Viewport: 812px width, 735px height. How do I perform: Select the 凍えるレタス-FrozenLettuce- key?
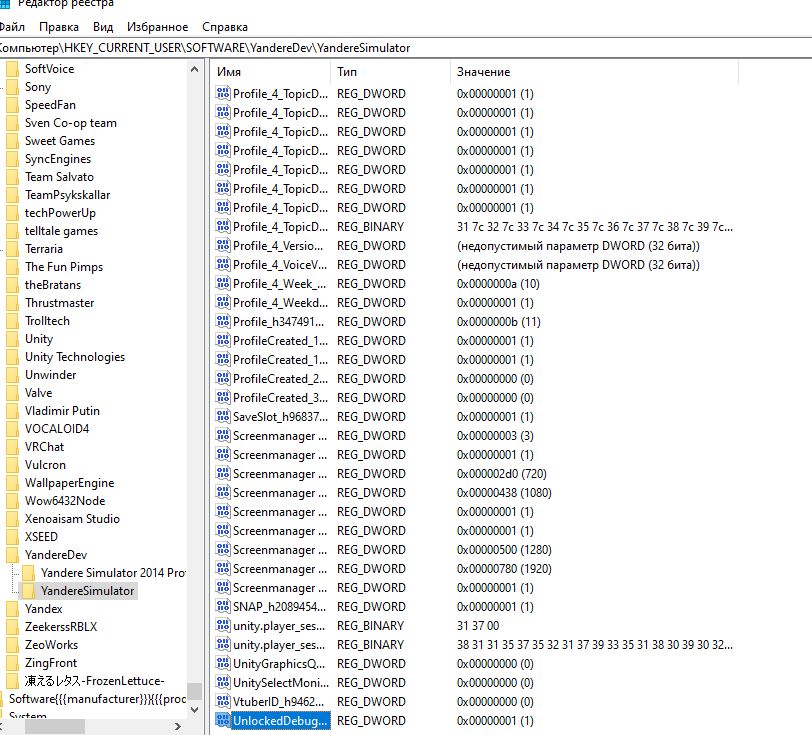click(x=95, y=681)
